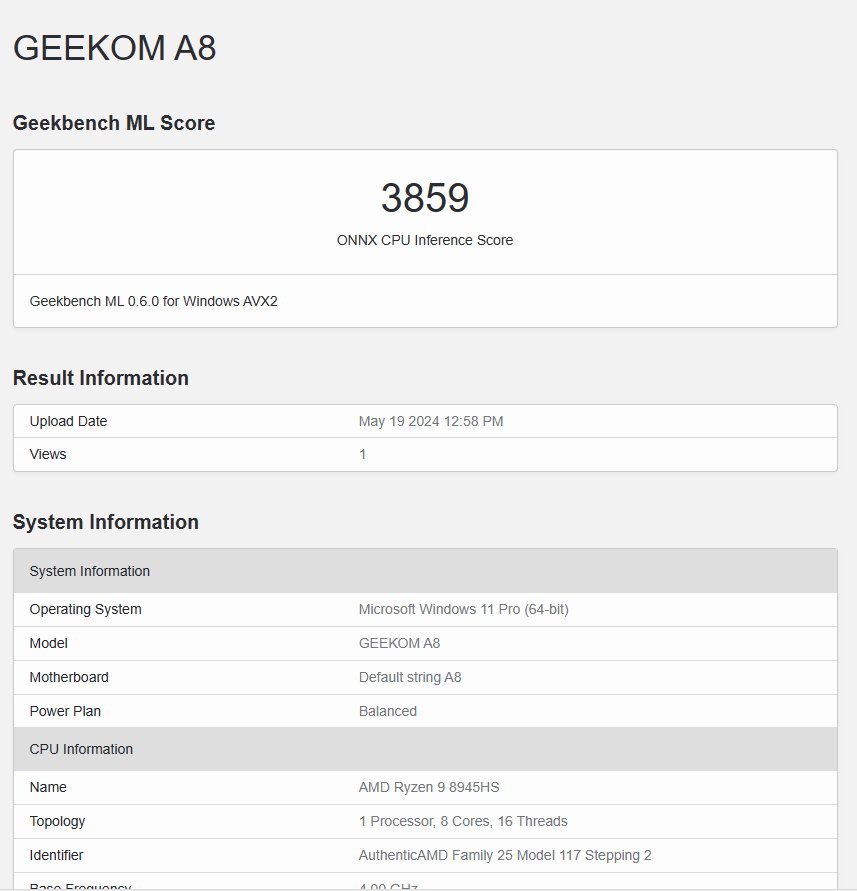Image resolution: width=857 pixels, height=891 pixels.
Task: Click the Default string A8 motherboard value
Action: (410, 677)
